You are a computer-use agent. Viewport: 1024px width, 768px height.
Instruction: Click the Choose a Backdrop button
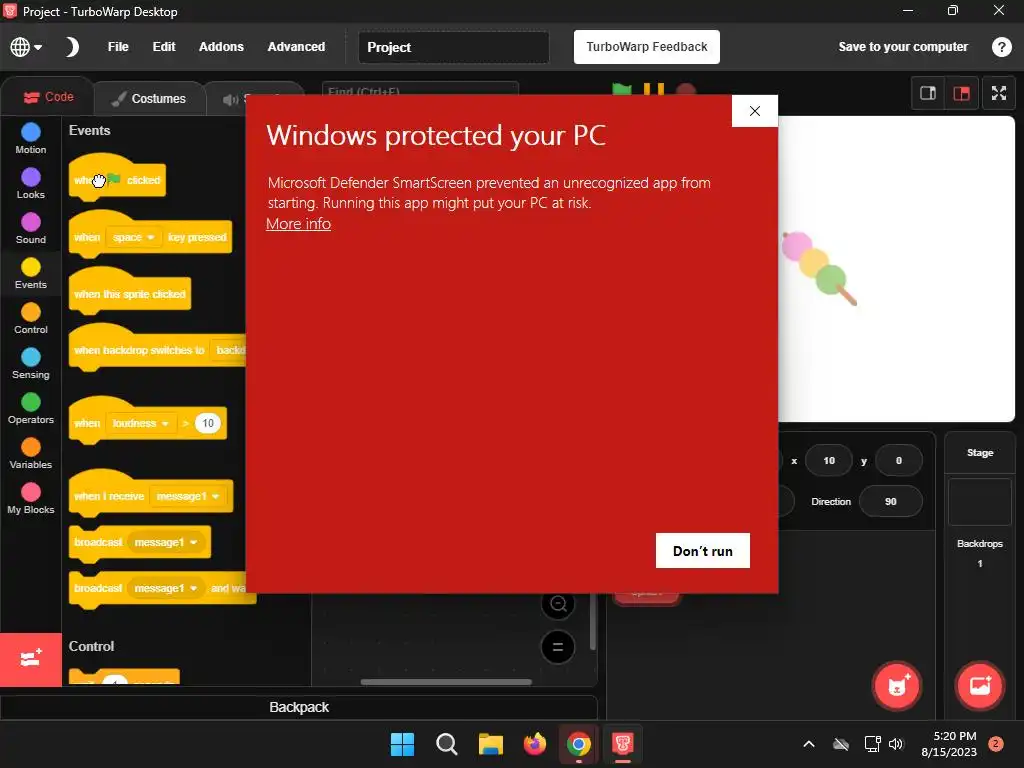980,686
